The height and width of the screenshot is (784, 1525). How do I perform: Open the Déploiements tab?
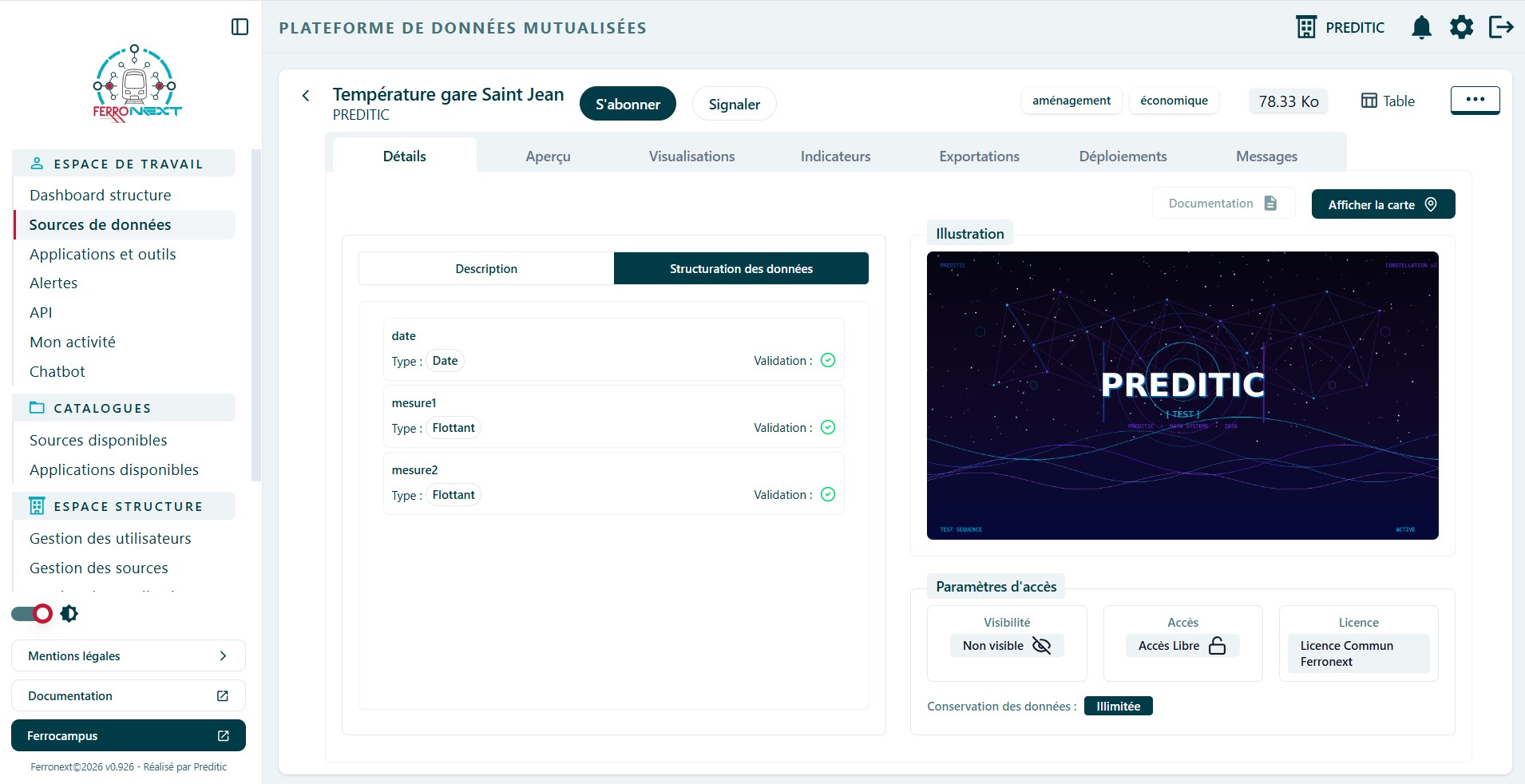click(x=1123, y=156)
